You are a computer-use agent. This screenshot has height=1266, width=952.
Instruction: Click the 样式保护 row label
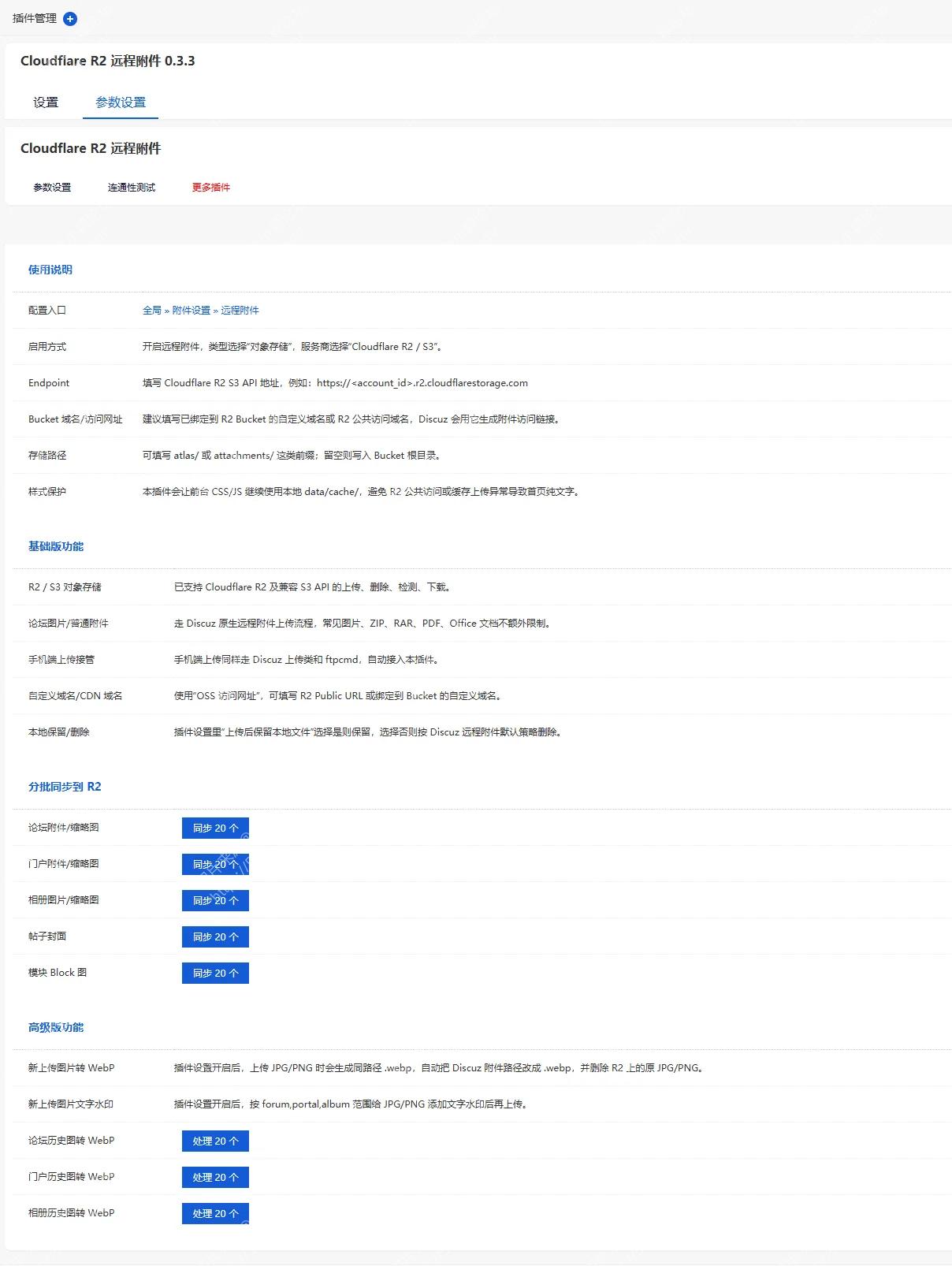47,492
